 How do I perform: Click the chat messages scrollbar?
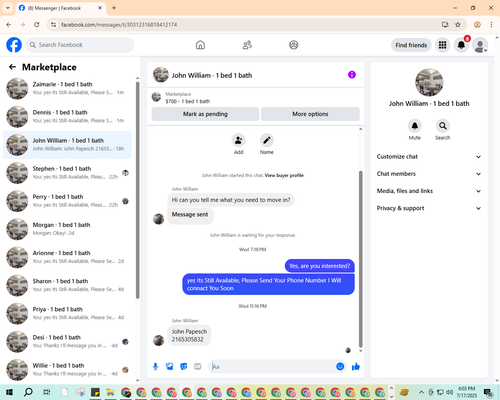click(360, 259)
